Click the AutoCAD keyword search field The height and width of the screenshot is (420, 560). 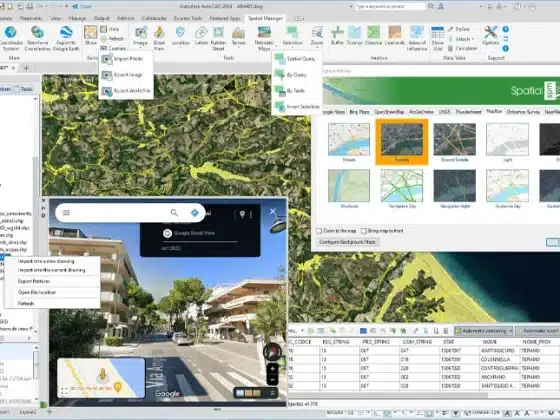click(x=389, y=6)
